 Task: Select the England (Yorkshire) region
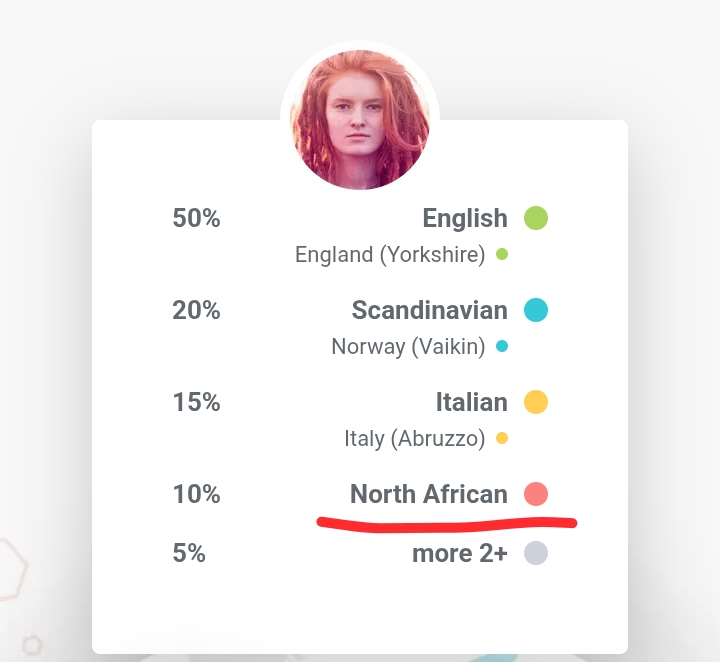[390, 255]
